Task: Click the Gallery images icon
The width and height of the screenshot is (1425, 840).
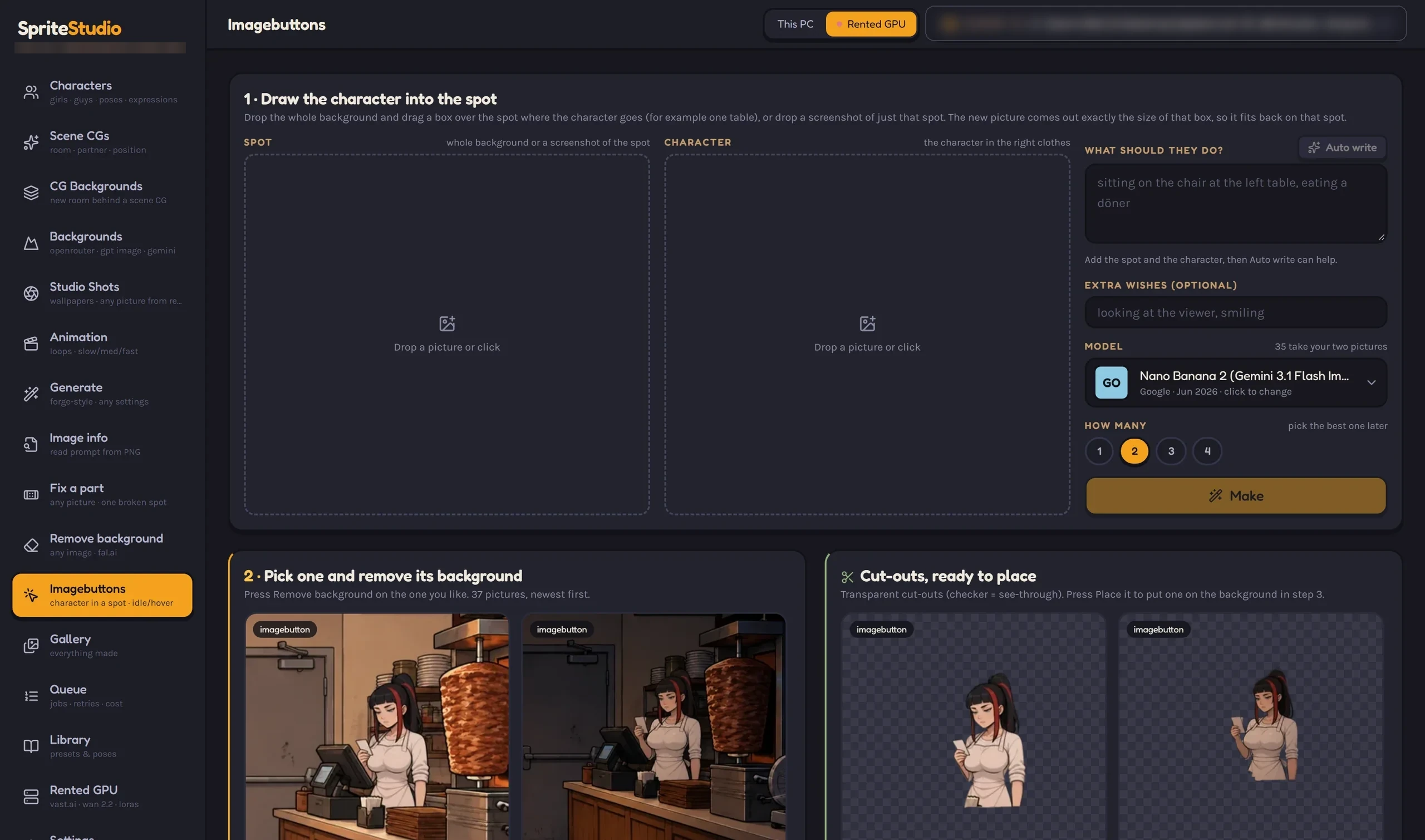Action: 31,646
